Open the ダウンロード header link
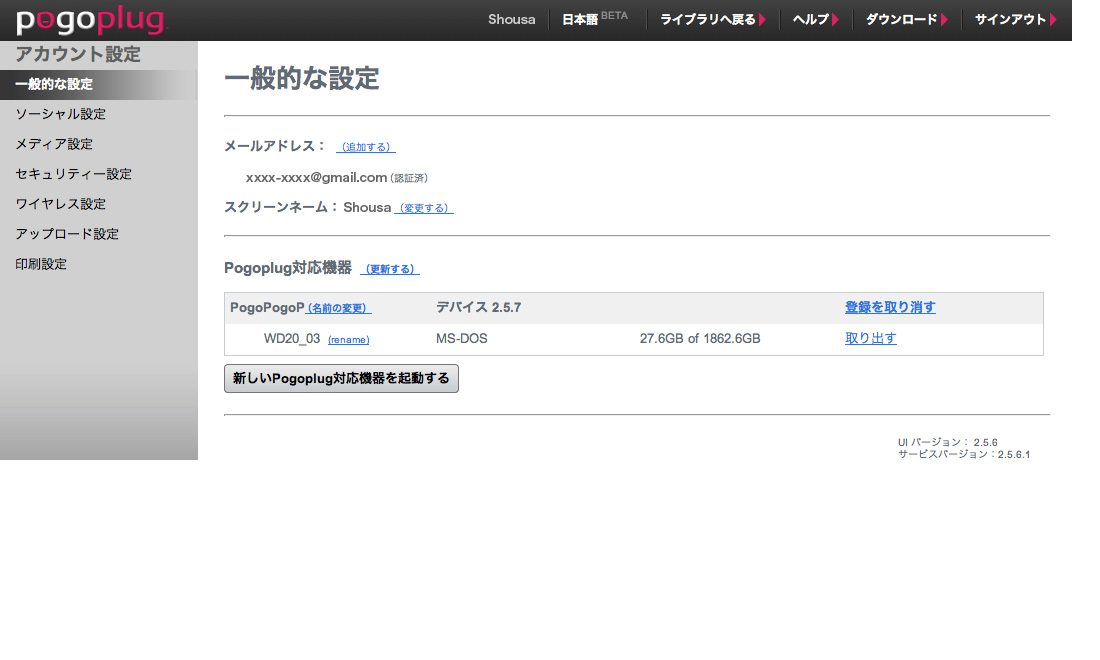The image size is (1100, 660). point(906,20)
